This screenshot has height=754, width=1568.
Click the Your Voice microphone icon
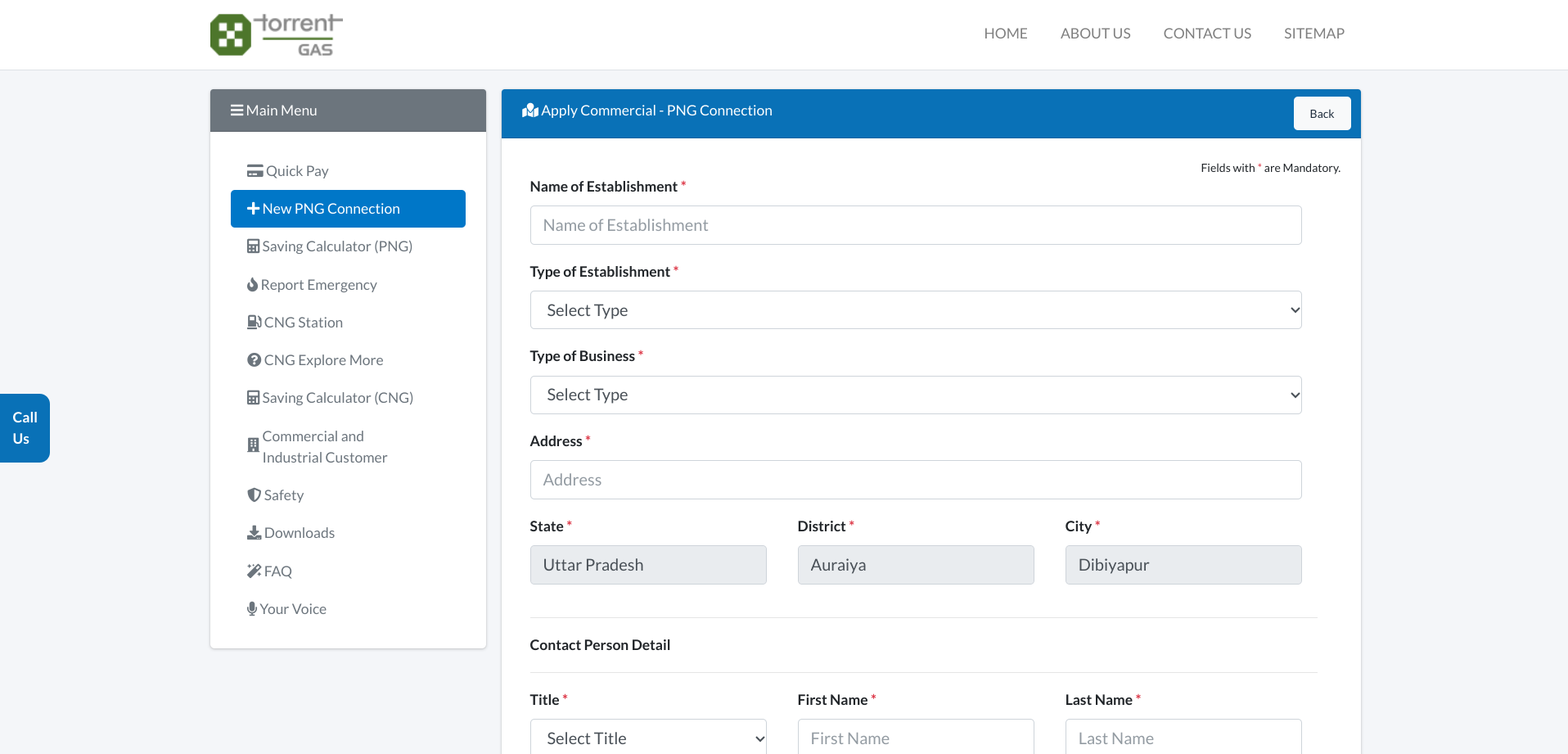point(252,609)
